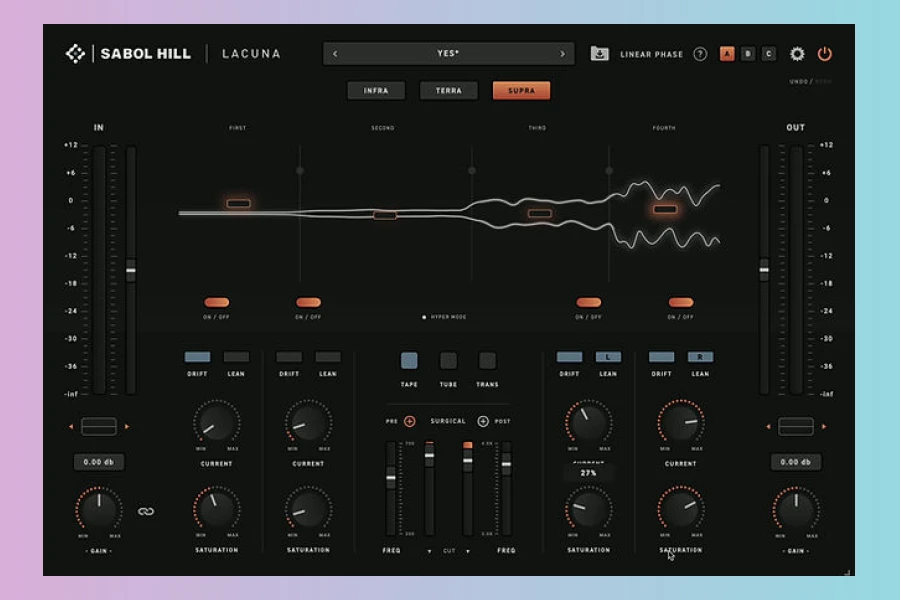Go to the next preset arrow

pyautogui.click(x=562, y=54)
